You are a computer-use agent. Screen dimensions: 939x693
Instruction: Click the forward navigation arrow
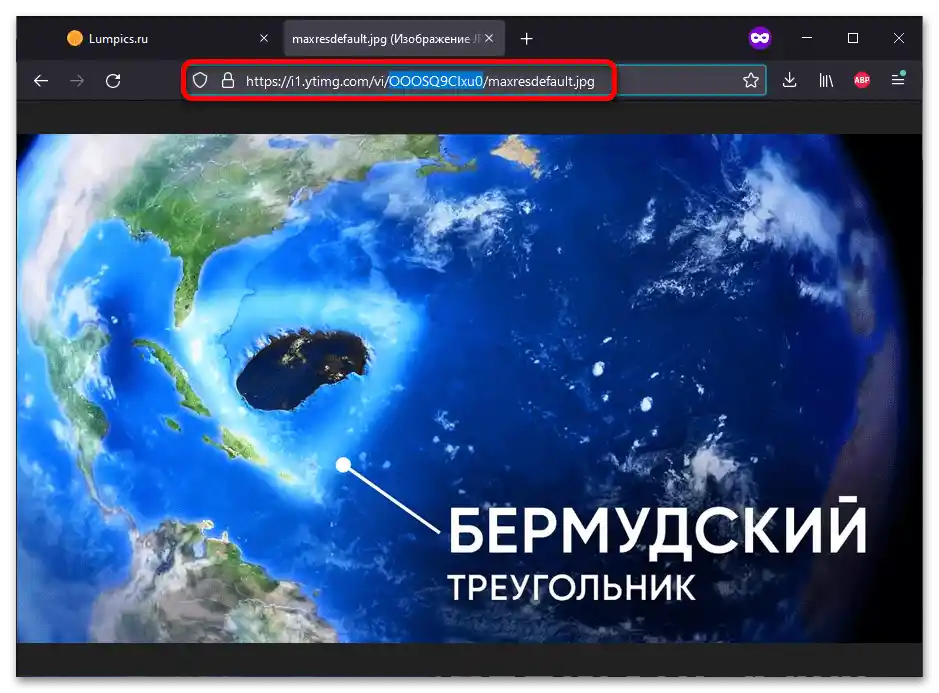(77, 81)
